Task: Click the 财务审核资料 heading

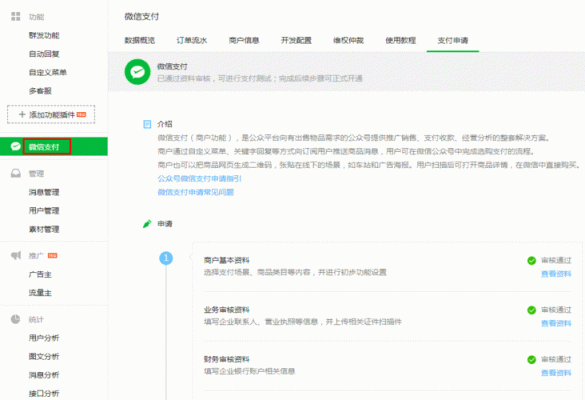Action: 226,359
